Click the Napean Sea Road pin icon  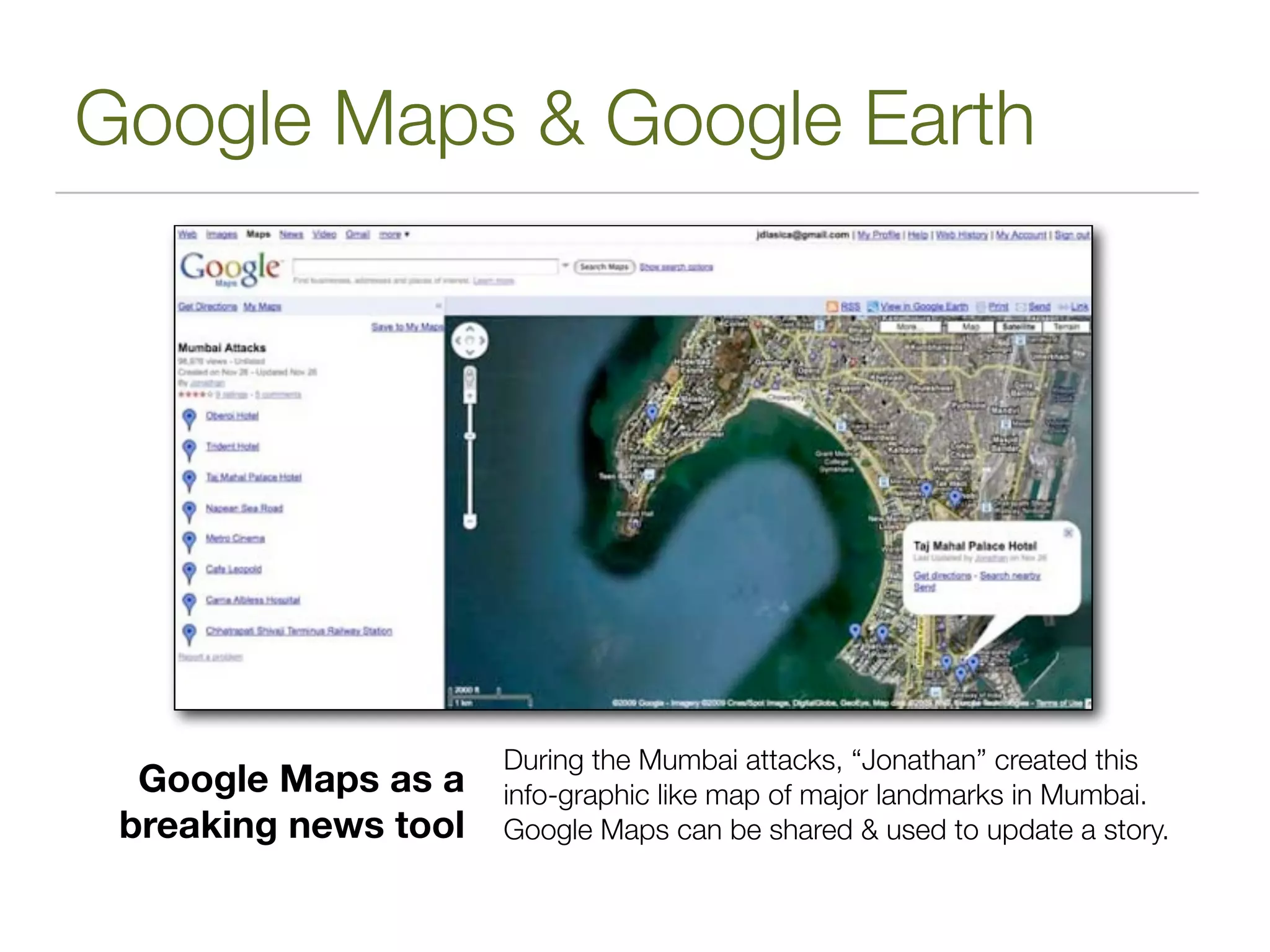pos(190,511)
